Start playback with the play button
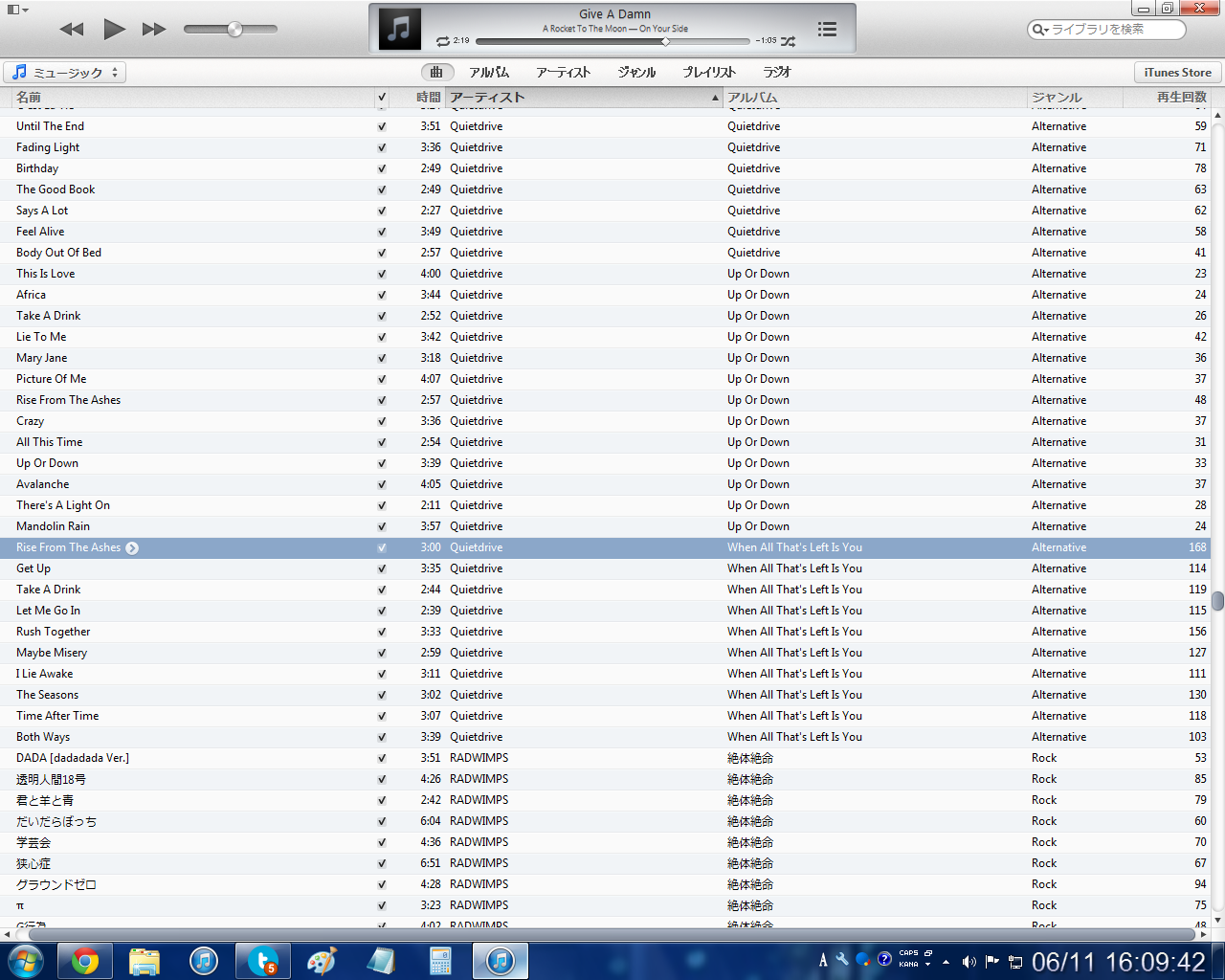Viewport: 1225px width, 980px height. (114, 29)
